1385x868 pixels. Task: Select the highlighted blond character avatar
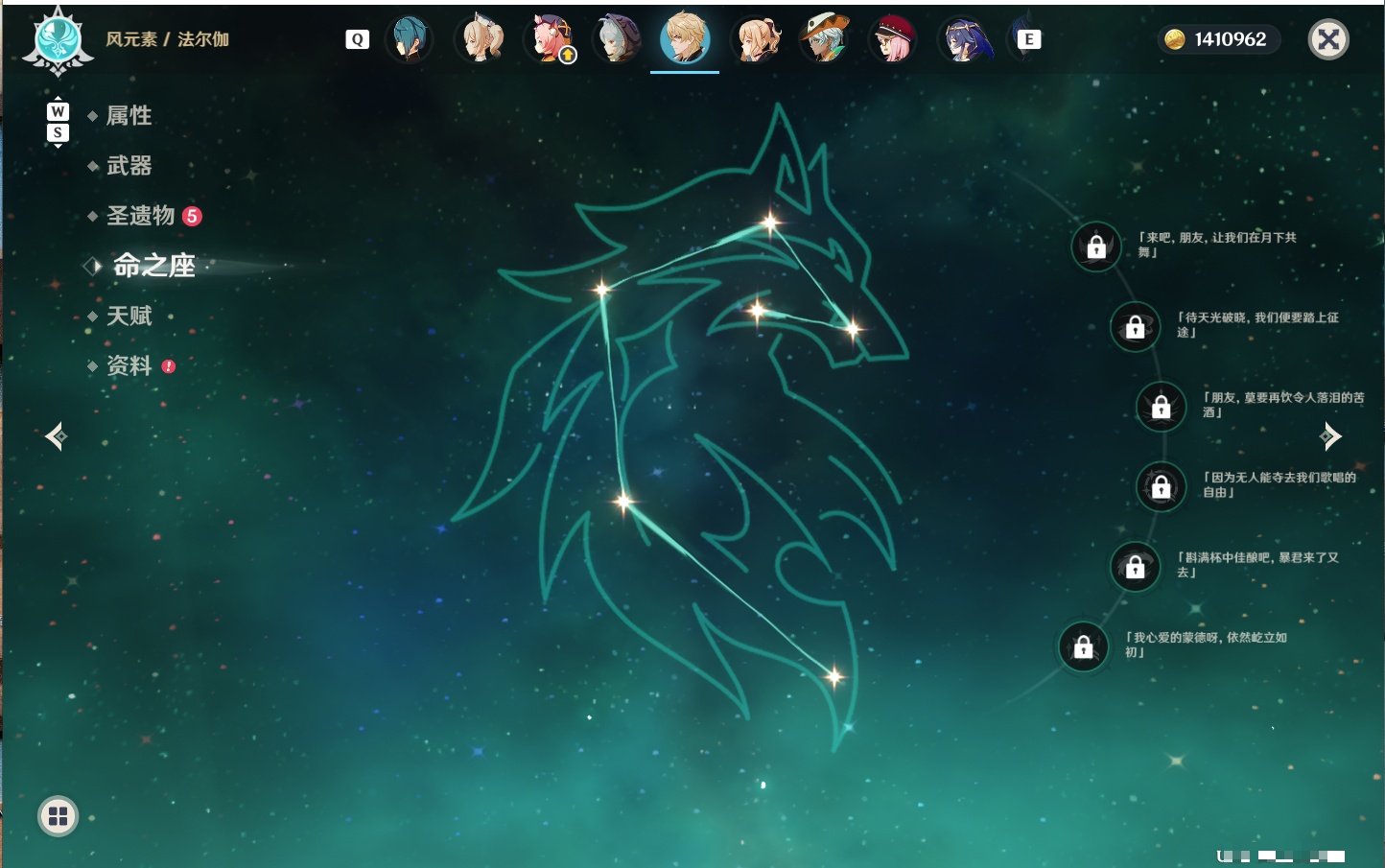(685, 38)
